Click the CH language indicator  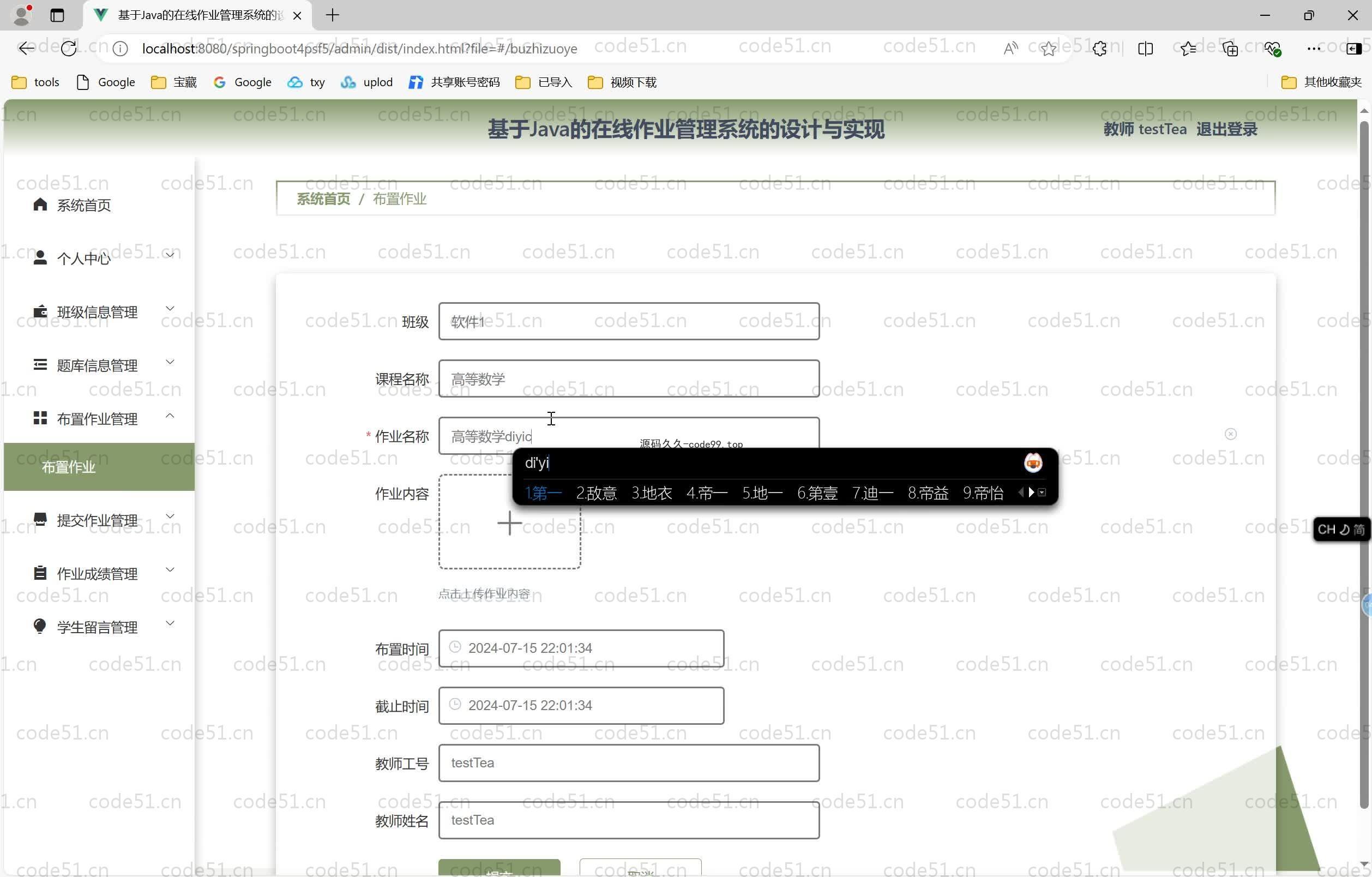tap(1326, 530)
